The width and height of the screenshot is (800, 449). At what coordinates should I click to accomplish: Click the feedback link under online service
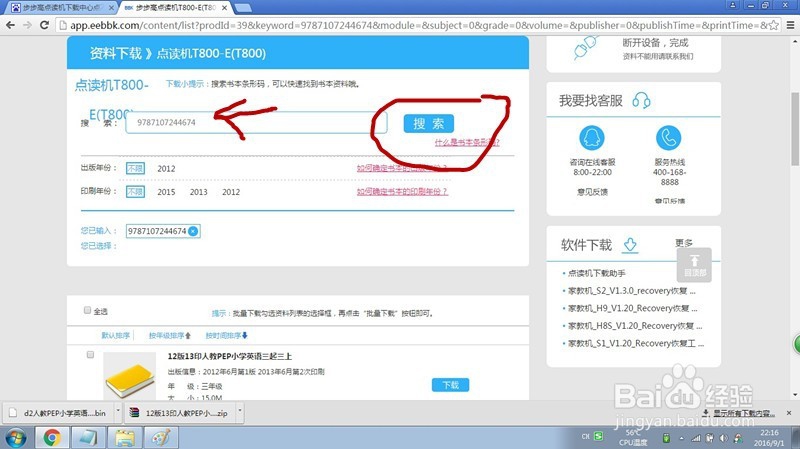592,192
